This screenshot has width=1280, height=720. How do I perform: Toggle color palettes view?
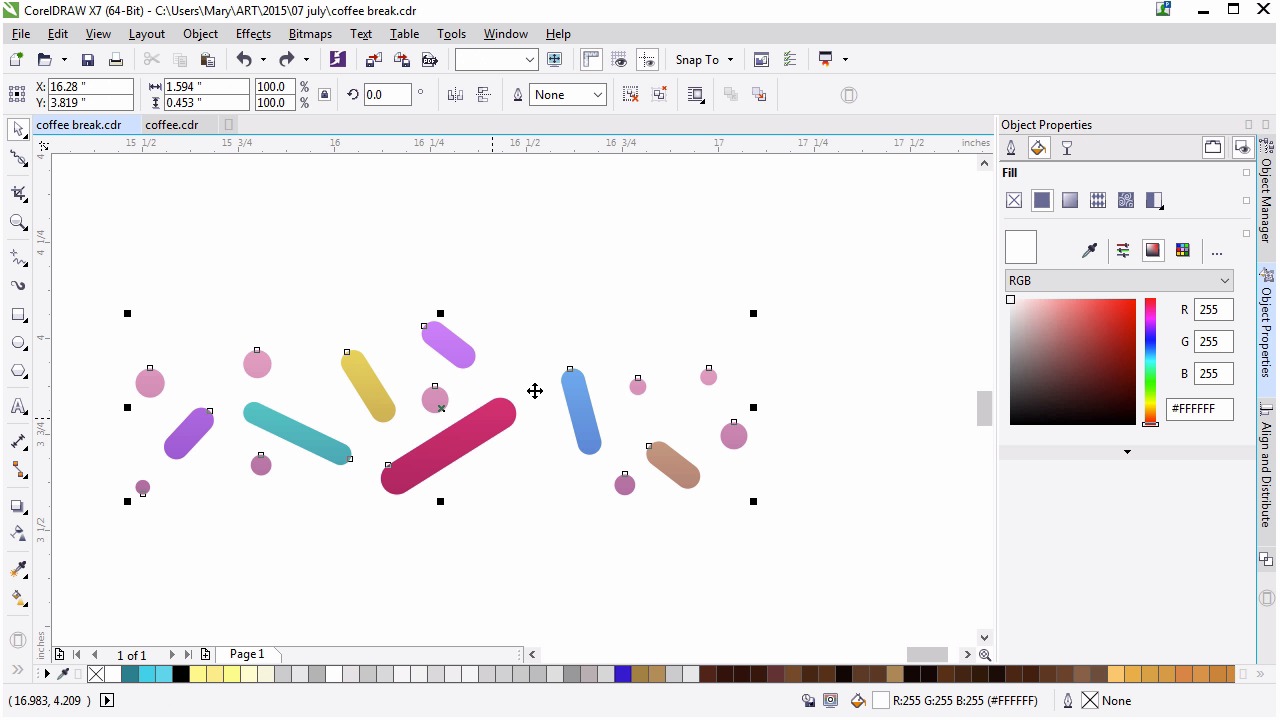point(1183,250)
